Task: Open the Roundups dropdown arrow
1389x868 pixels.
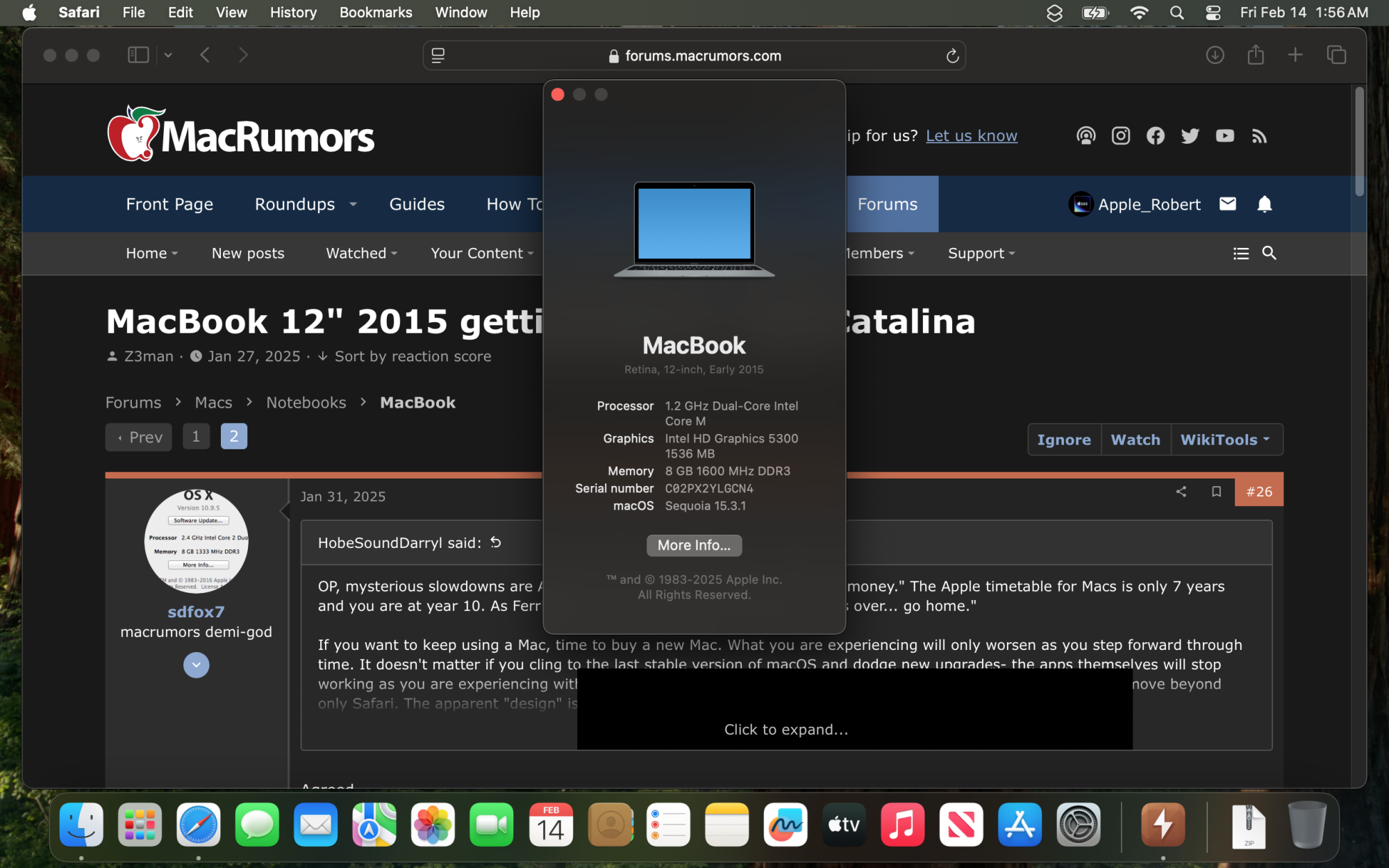Action: [353, 204]
